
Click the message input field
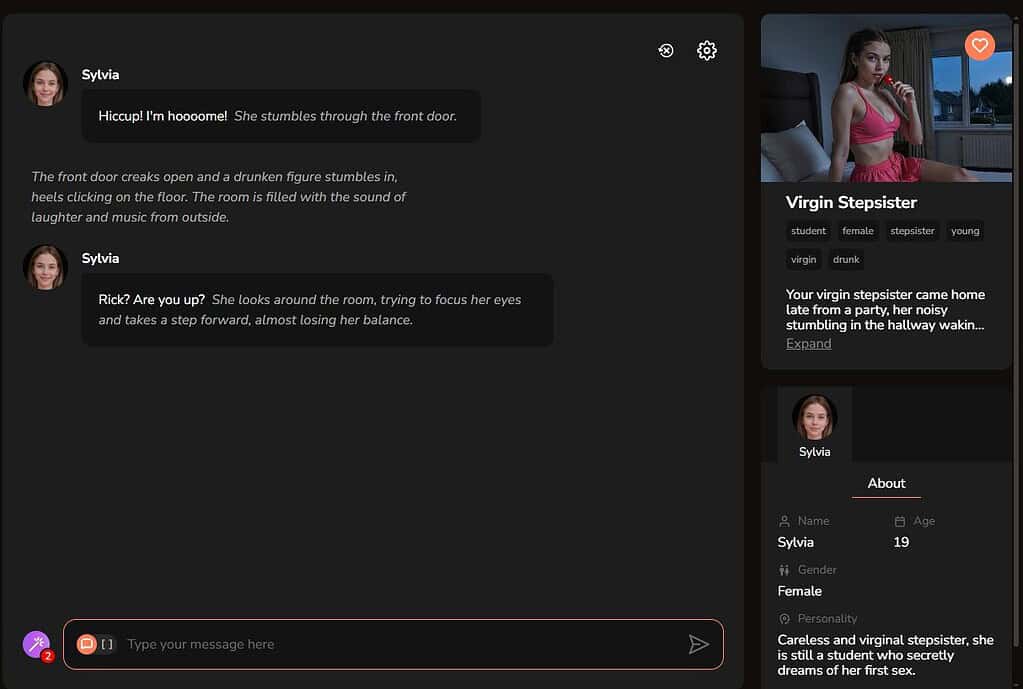tap(393, 644)
